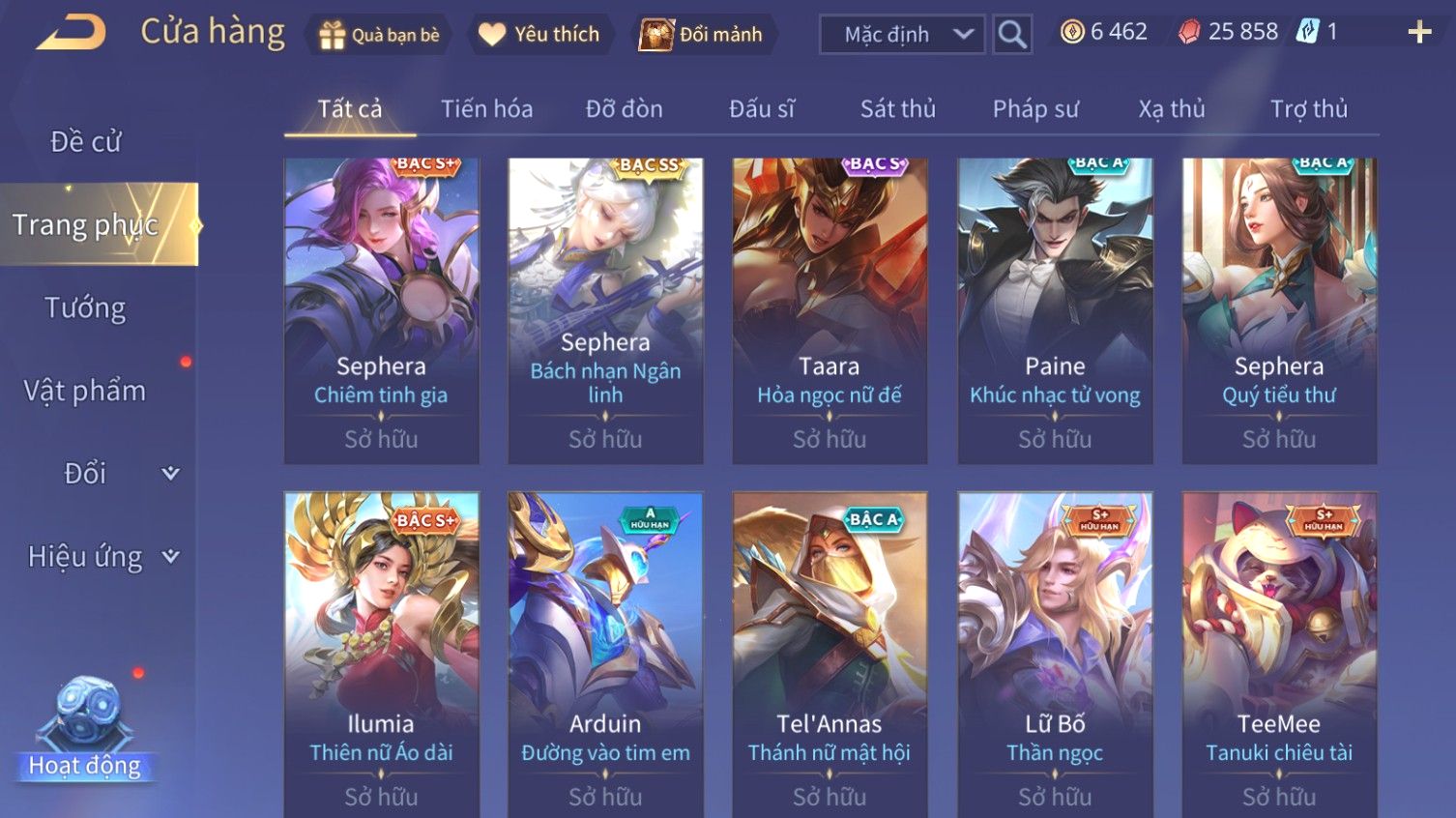Select the Tiến hóa tab
Image resolution: width=1456 pixels, height=818 pixels.
point(487,109)
